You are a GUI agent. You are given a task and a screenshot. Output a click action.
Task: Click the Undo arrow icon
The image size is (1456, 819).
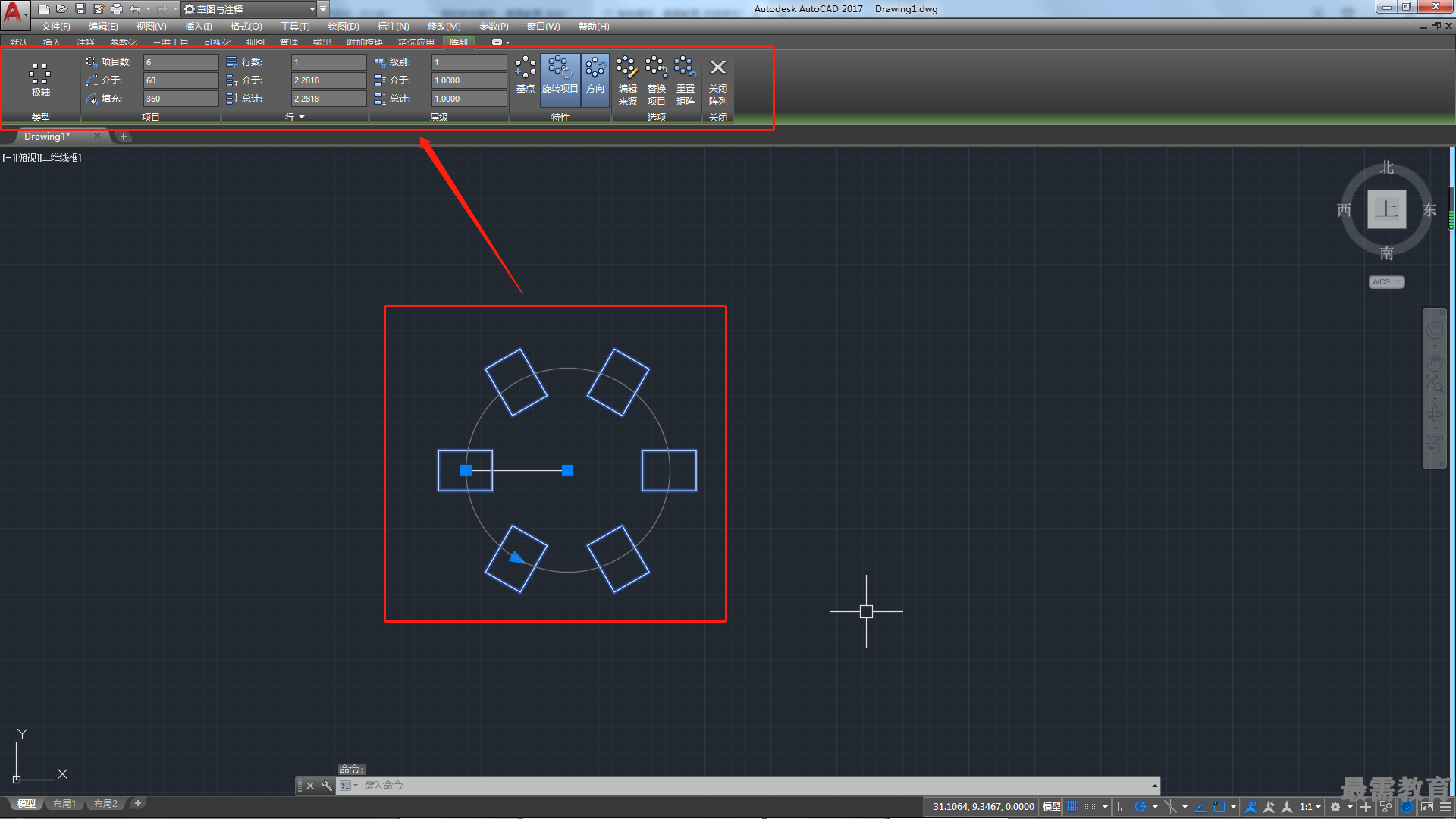(x=135, y=9)
